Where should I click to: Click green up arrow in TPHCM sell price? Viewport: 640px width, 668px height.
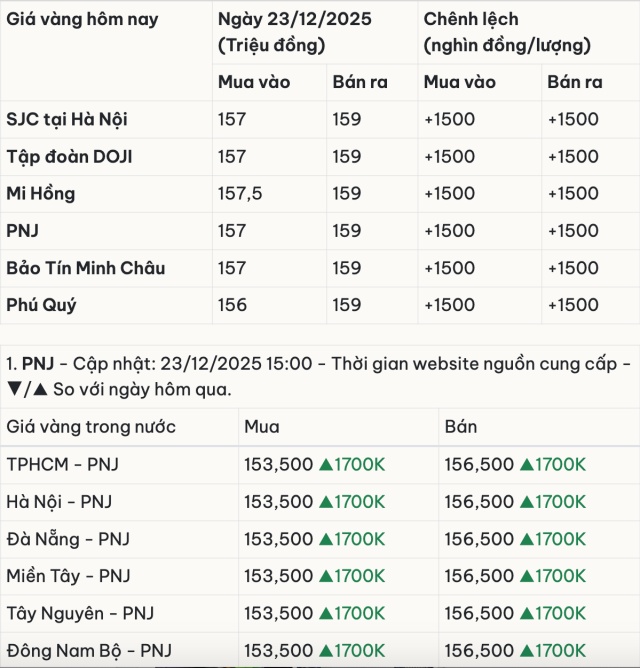[x=526, y=465]
